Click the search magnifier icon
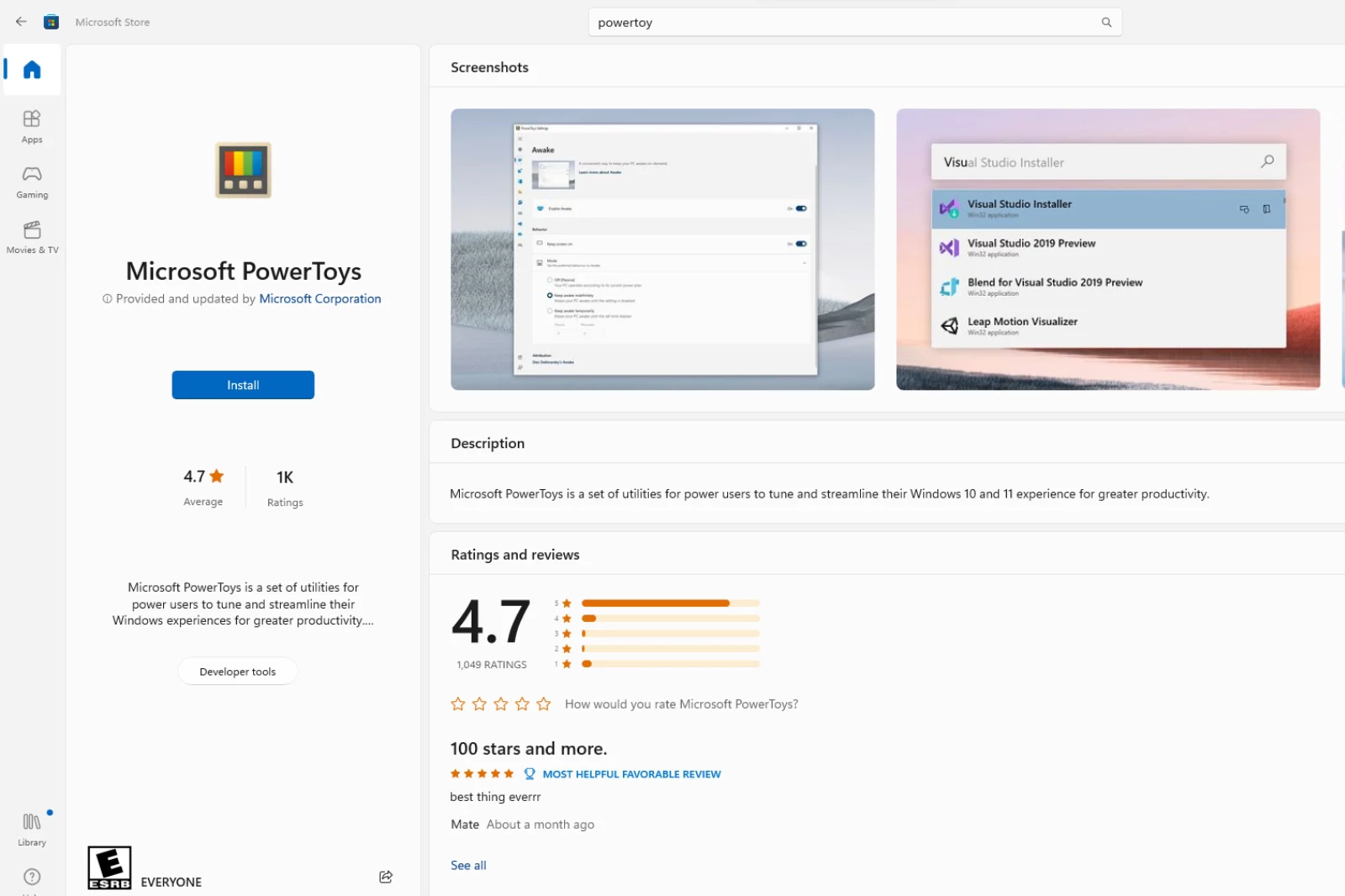The width and height of the screenshot is (1345, 896). [1106, 23]
